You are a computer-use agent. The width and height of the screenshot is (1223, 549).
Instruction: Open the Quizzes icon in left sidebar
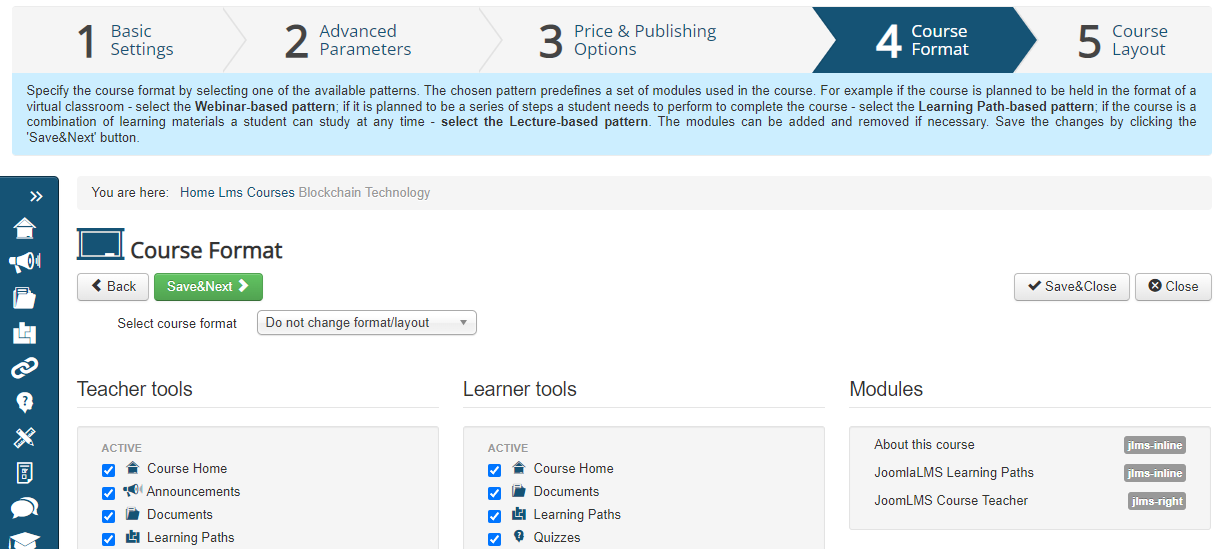click(x=24, y=402)
